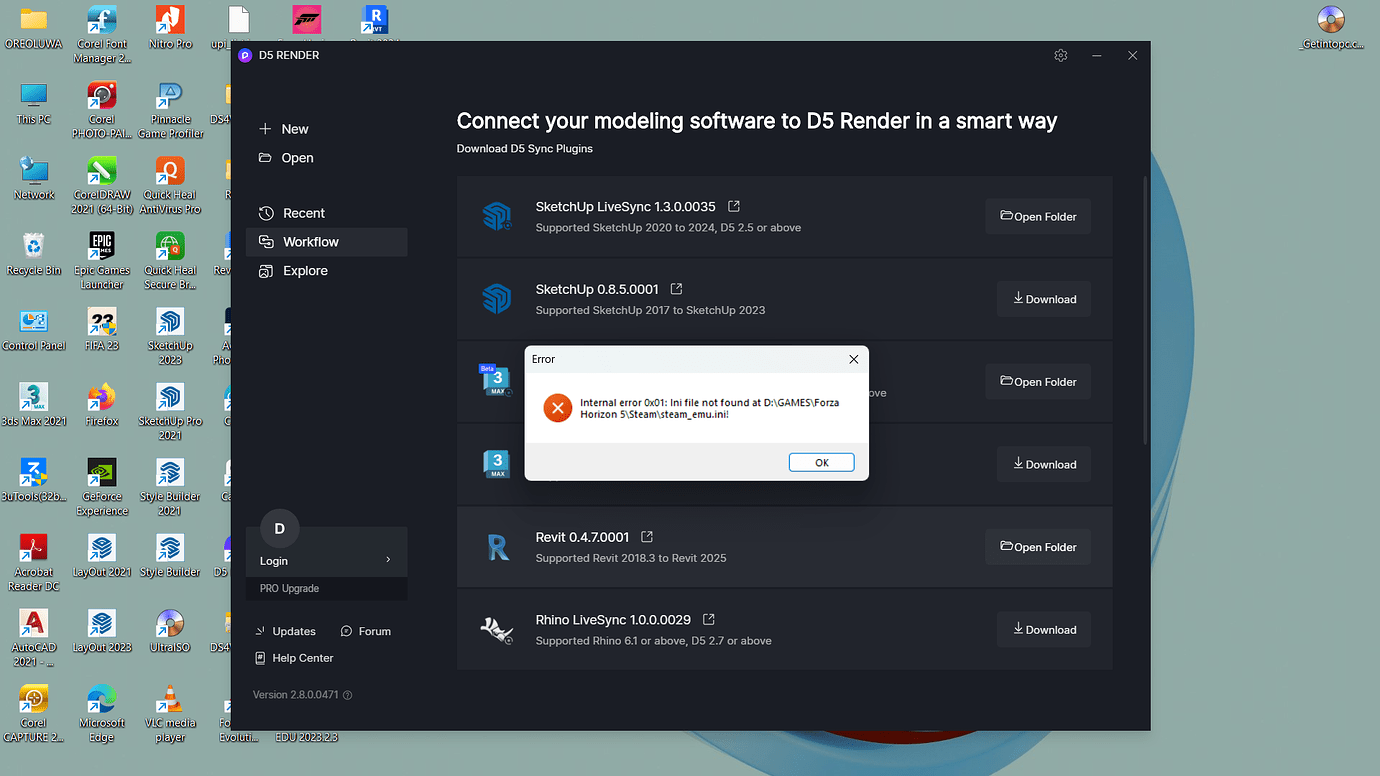This screenshot has height=776, width=1380.
Task: Click the SketchUp LiveSync plugin icon
Action: (497, 216)
